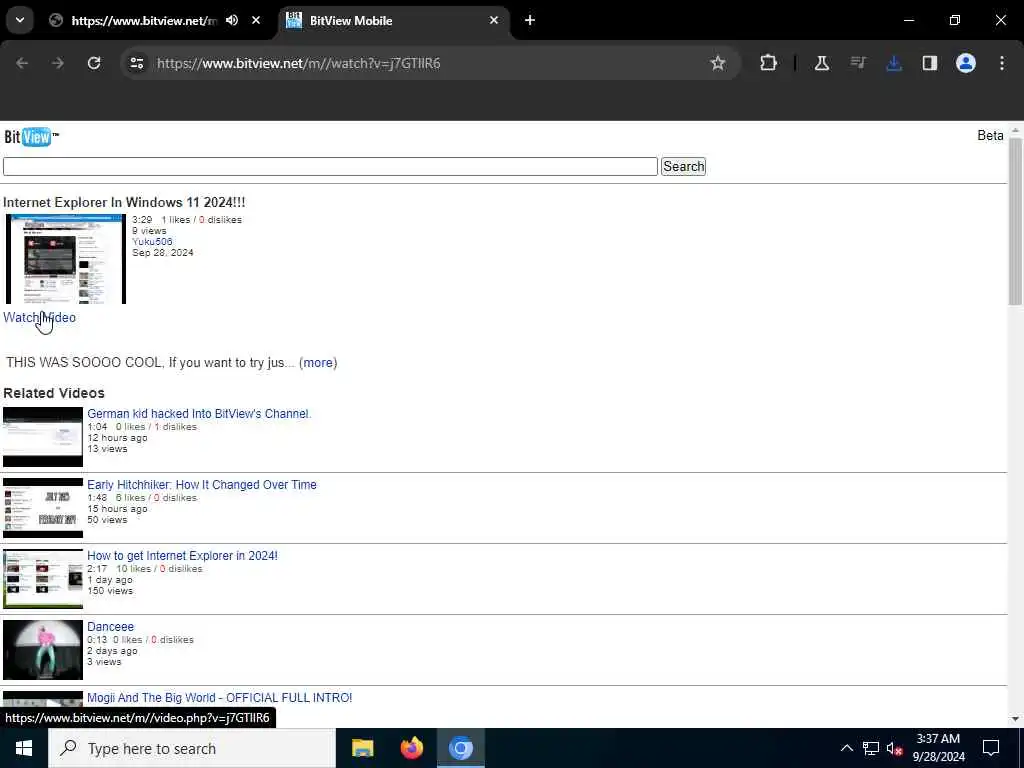Expand the tab search dropdown arrow
This screenshot has height=768, width=1024.
(20, 20)
